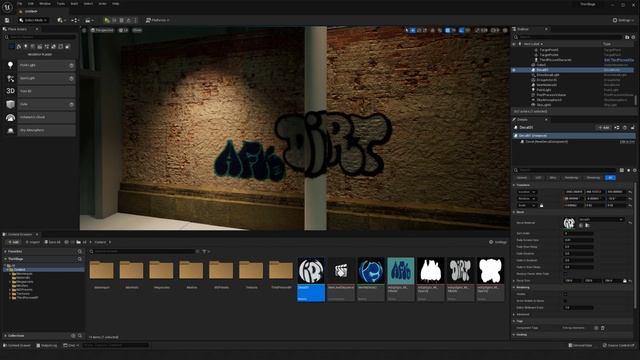Screen dimensions: 640x360
Task: Open the File menu
Action: point(20,4)
